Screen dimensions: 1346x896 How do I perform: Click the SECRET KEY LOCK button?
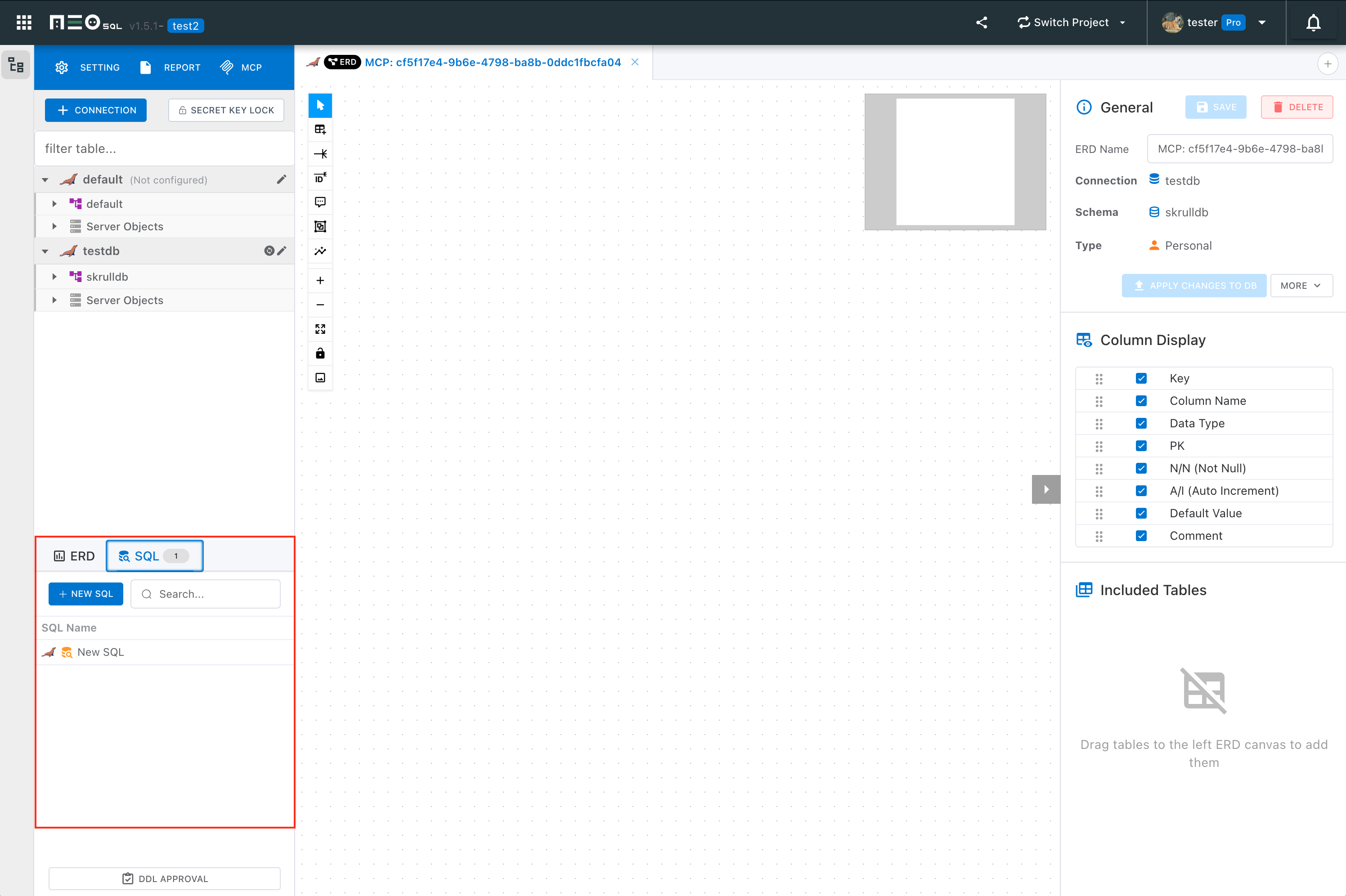(x=226, y=110)
